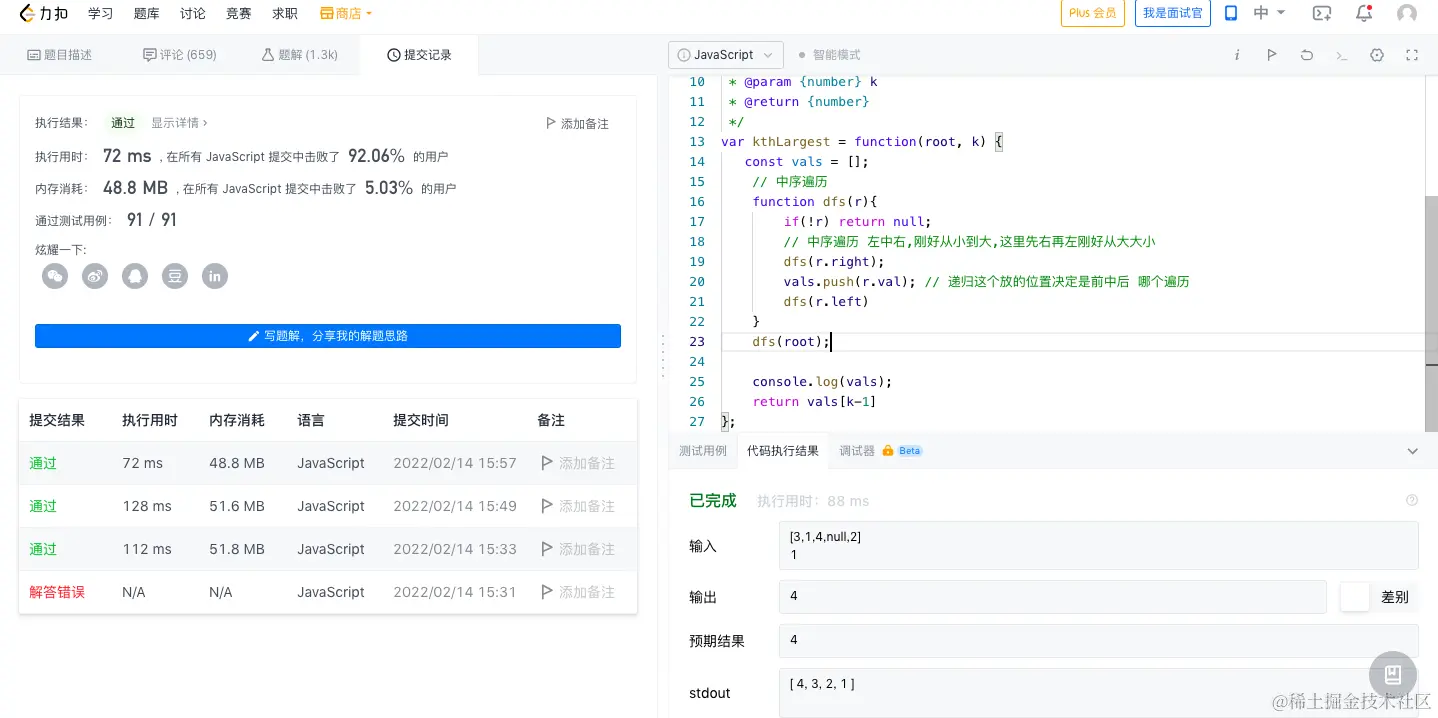The image size is (1438, 718).
Task: Click the Plus 会员 button
Action: click(1093, 13)
